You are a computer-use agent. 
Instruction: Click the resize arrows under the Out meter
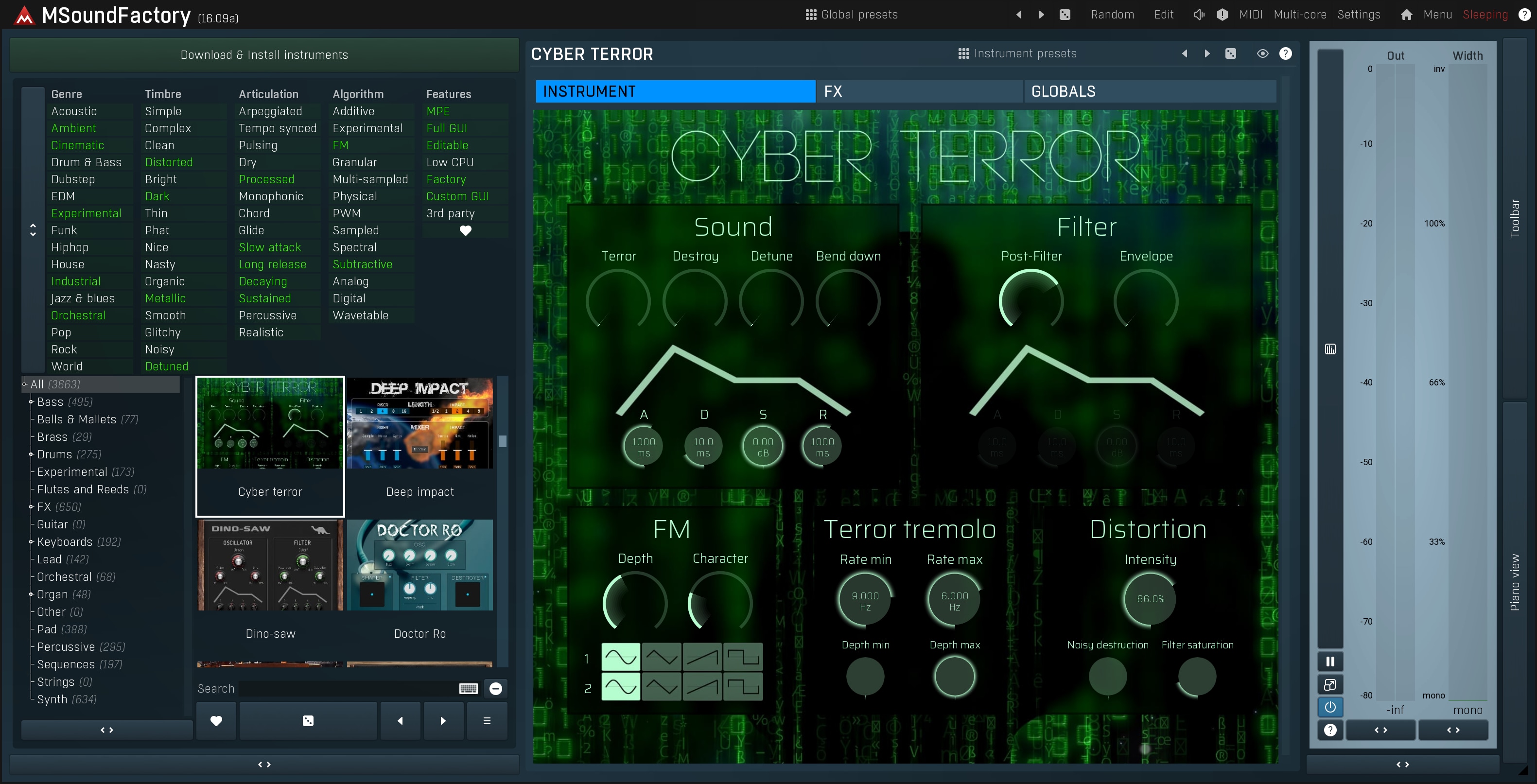pyautogui.click(x=1380, y=730)
